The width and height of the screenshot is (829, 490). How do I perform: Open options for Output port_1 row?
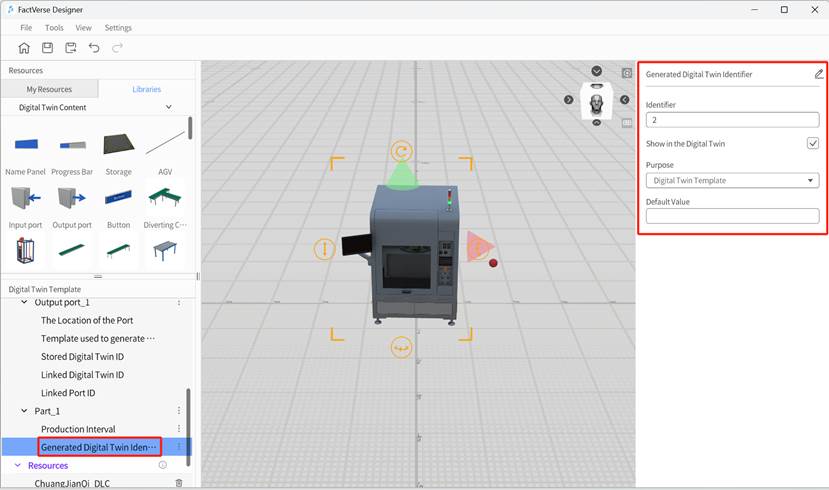[179, 303]
